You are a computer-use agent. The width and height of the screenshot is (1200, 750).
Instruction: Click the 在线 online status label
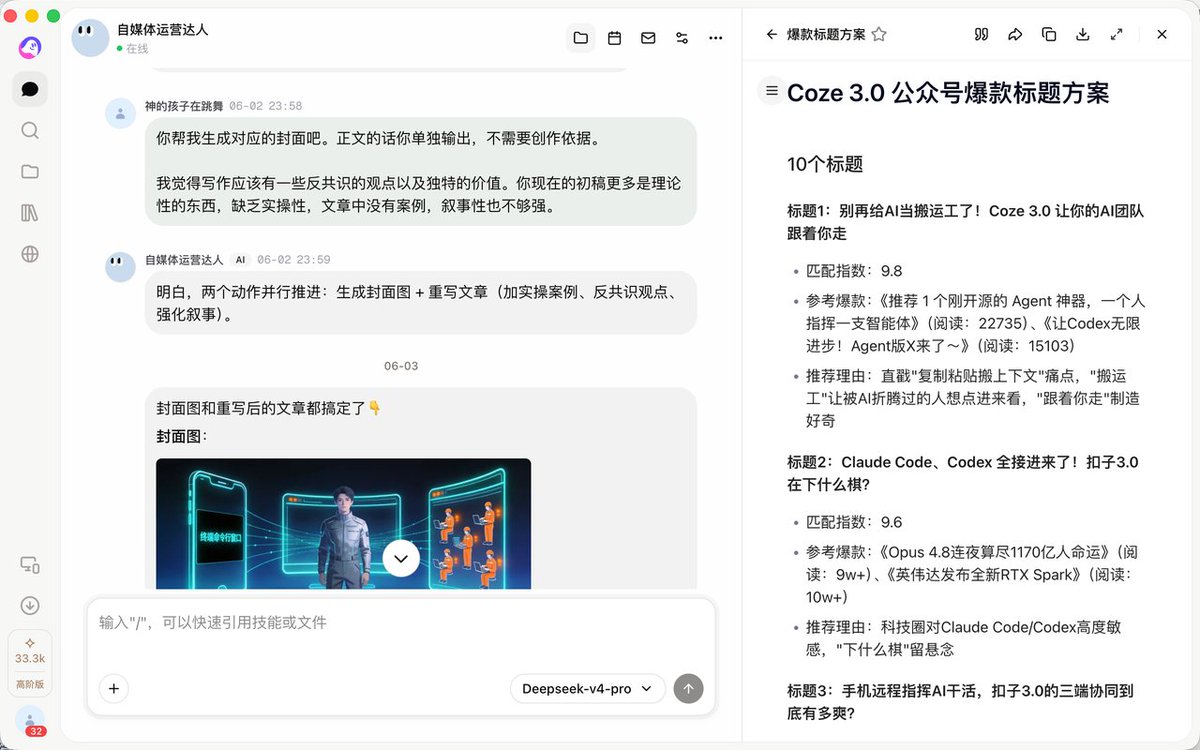[x=137, y=48]
